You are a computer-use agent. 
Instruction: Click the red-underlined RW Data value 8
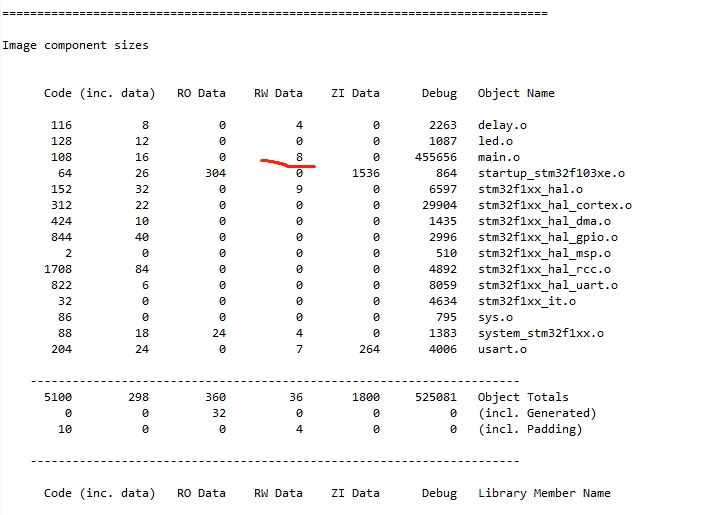(x=299, y=157)
